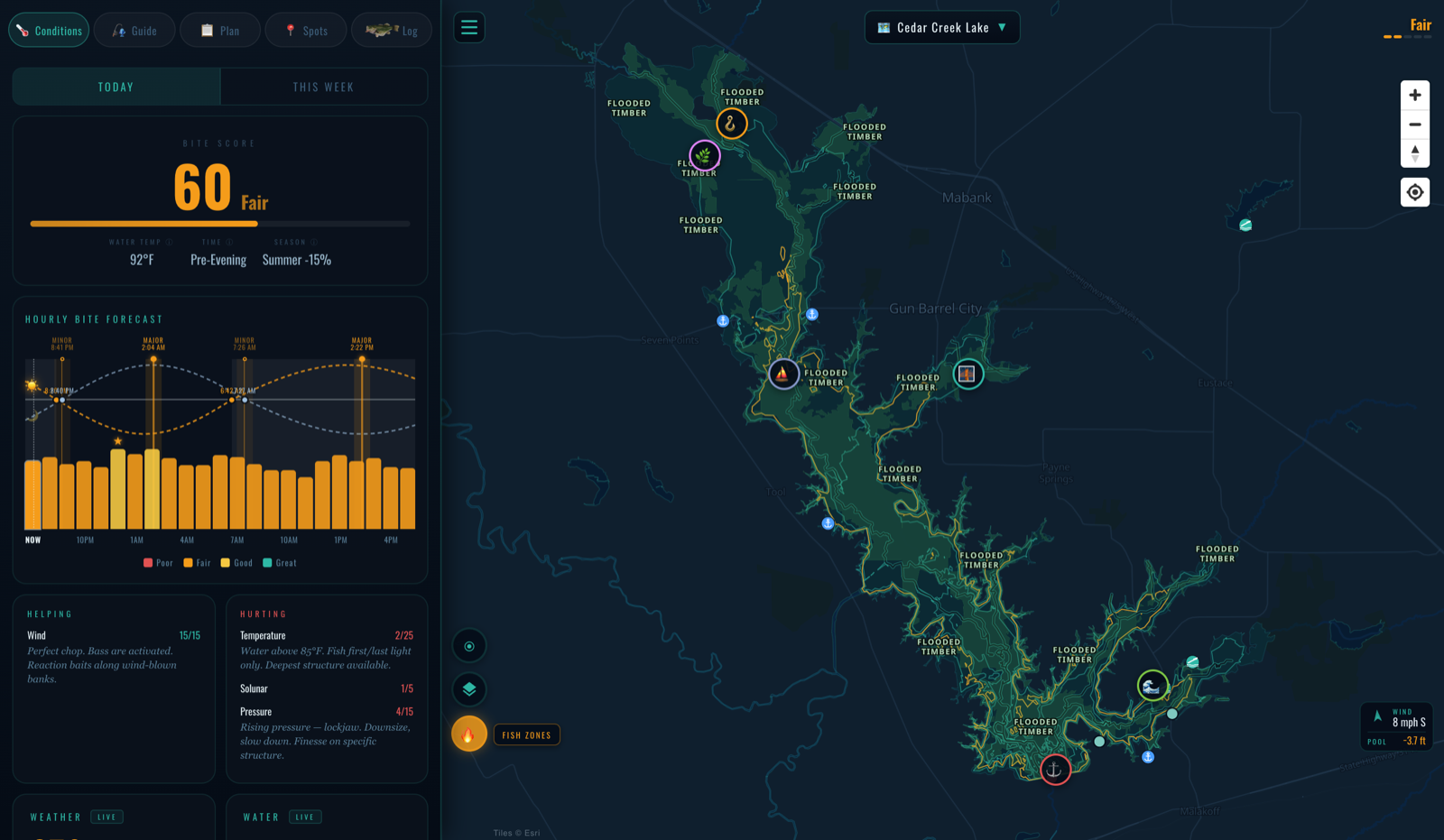This screenshot has height=840, width=1444.
Task: Open the map layers button
Action: coord(469,689)
